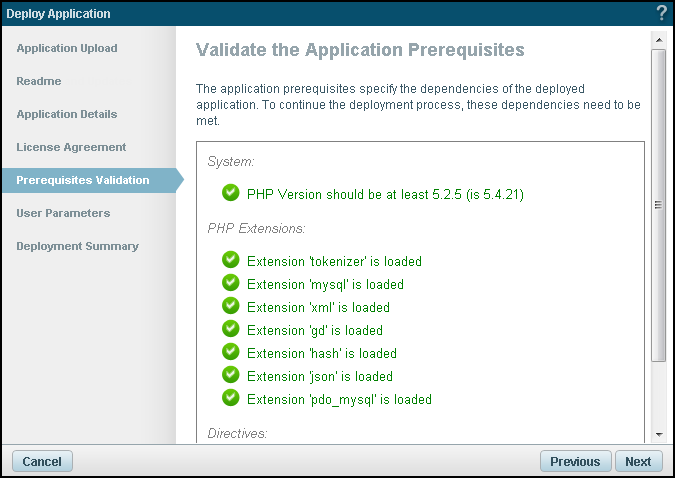This screenshot has height=478, width=675.
Task: Open the Readme step
Action: 39,81
